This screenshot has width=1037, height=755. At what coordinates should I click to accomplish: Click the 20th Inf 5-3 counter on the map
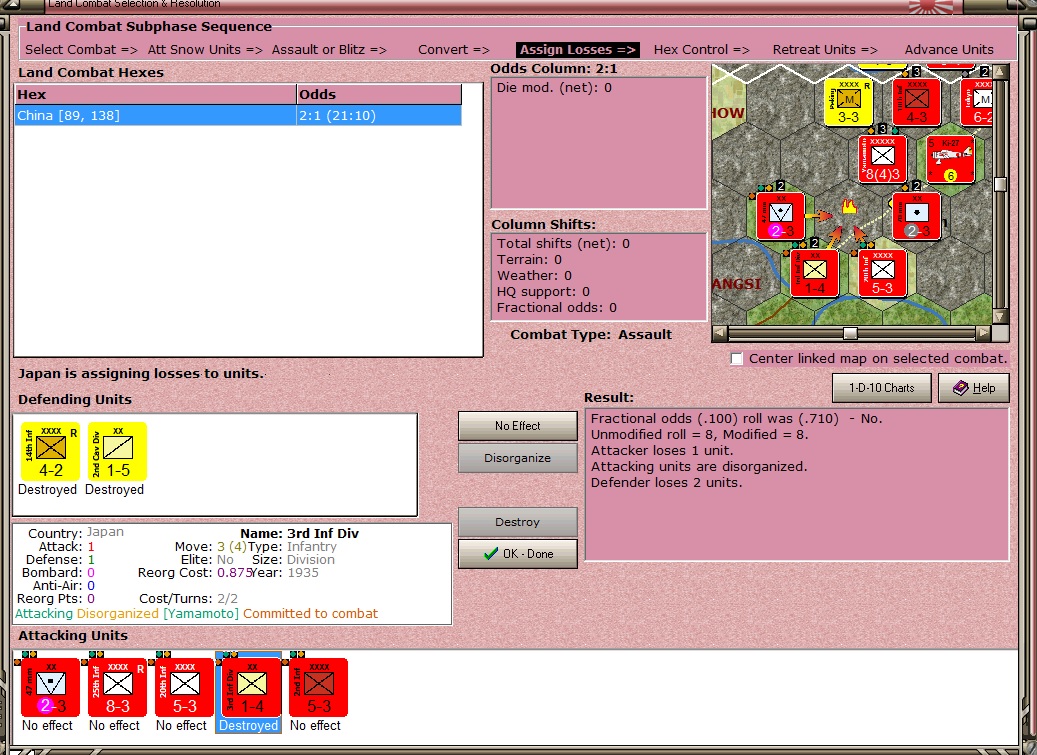pyautogui.click(x=882, y=273)
